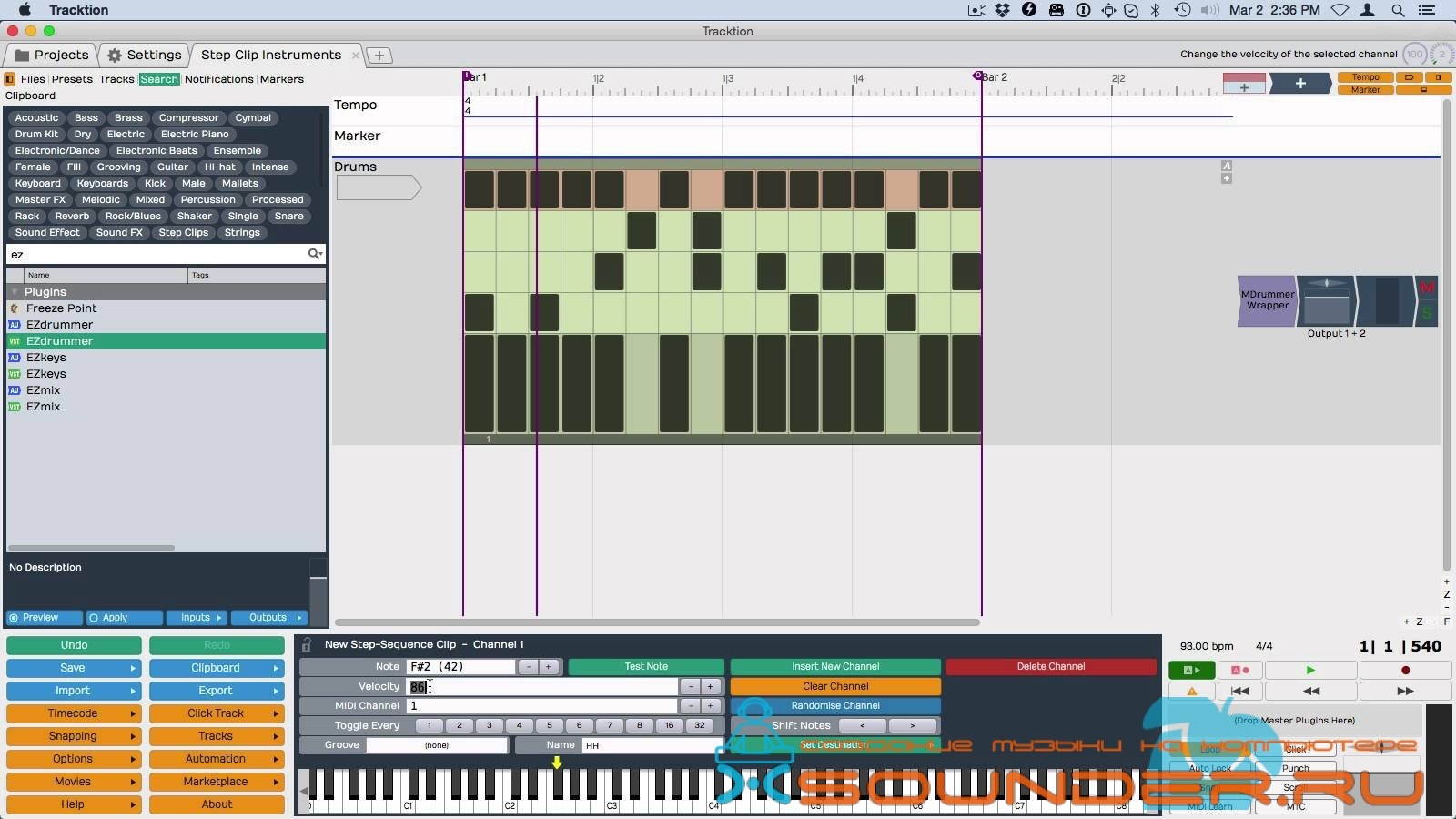This screenshot has width=1456, height=819.
Task: Click the fast-forward button
Action: [1405, 691]
